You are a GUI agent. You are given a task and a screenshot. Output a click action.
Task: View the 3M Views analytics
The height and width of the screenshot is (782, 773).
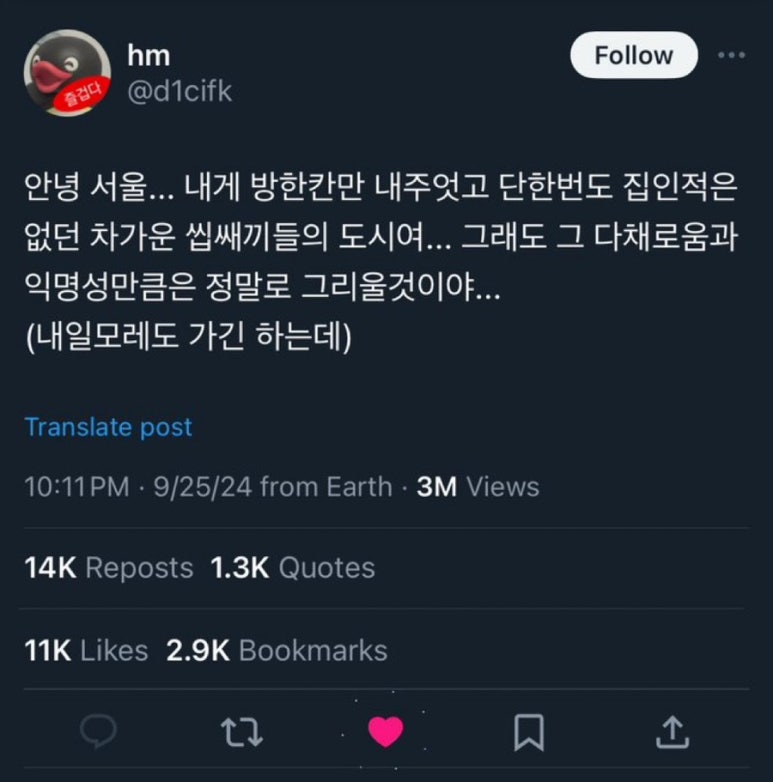tap(477, 487)
